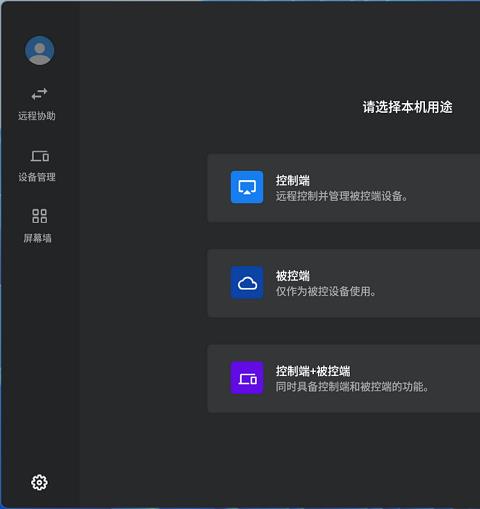This screenshot has height=509, width=480.
Task: Click the text 同时具备控制端和被控端的功能。
Action: click(x=352, y=387)
